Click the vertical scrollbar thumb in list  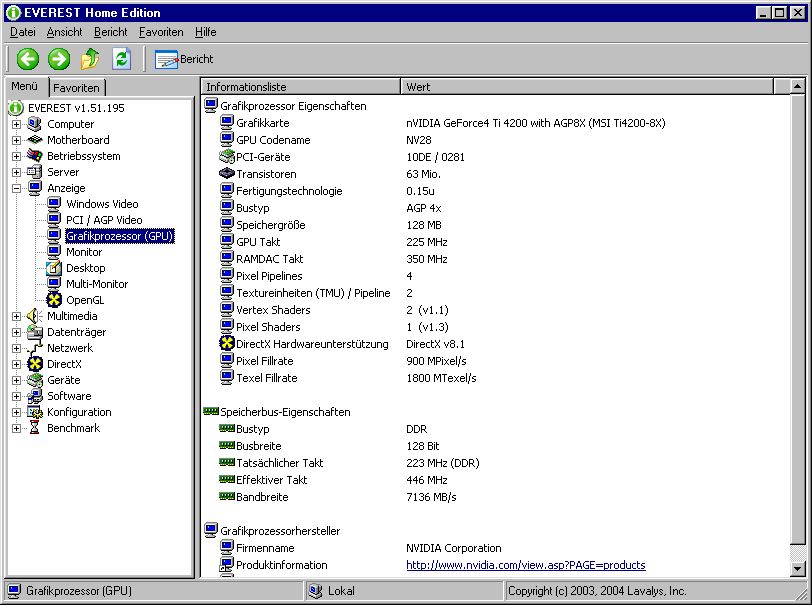pyautogui.click(x=798, y=319)
